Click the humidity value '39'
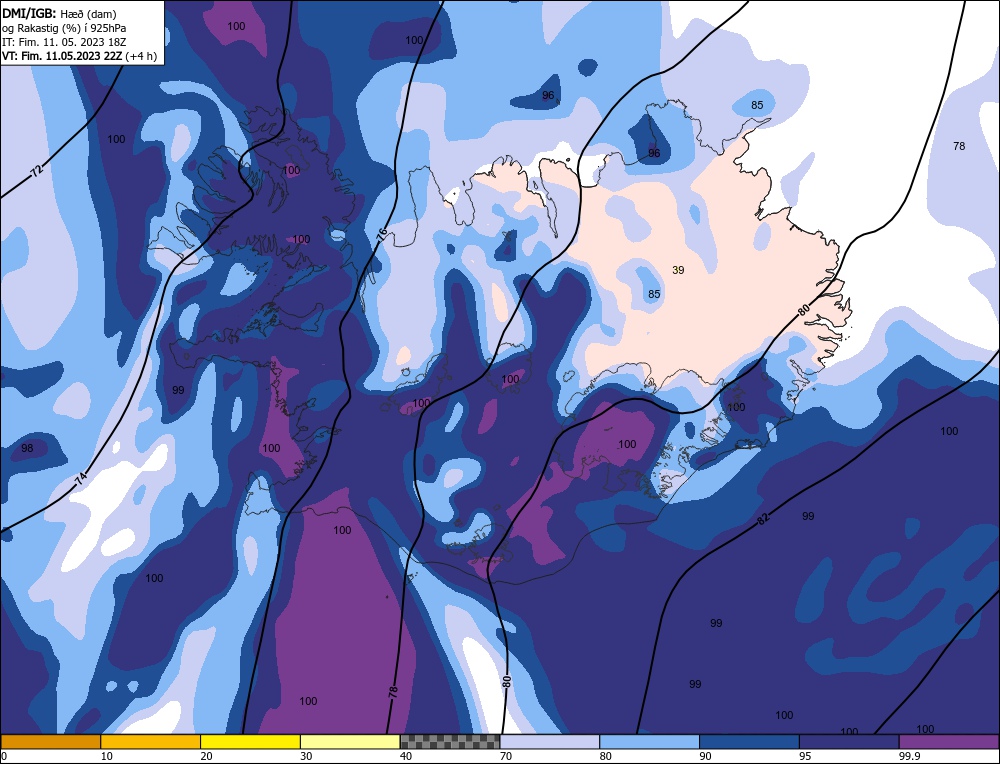1000x764 pixels. pos(678,270)
